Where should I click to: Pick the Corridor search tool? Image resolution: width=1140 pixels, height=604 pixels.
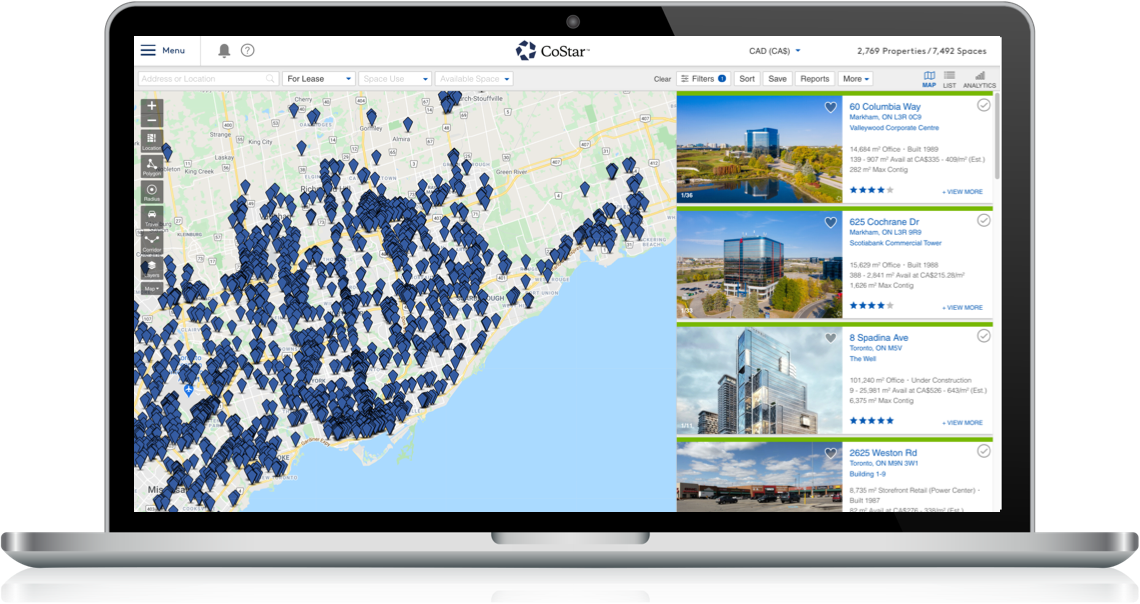coord(152,244)
